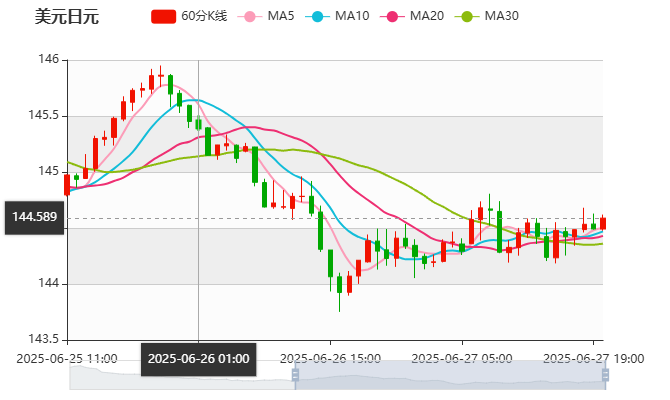Click the 美元日元 chart title

click(67, 17)
